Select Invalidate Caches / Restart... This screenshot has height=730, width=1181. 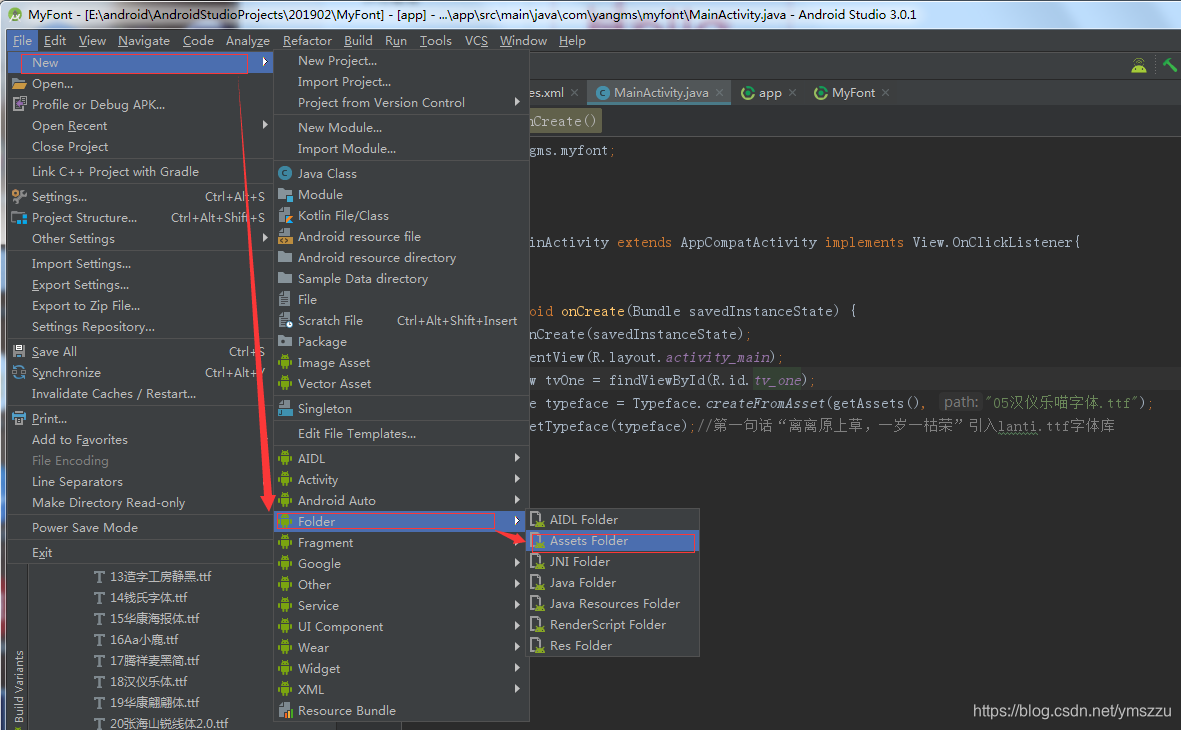pos(114,393)
